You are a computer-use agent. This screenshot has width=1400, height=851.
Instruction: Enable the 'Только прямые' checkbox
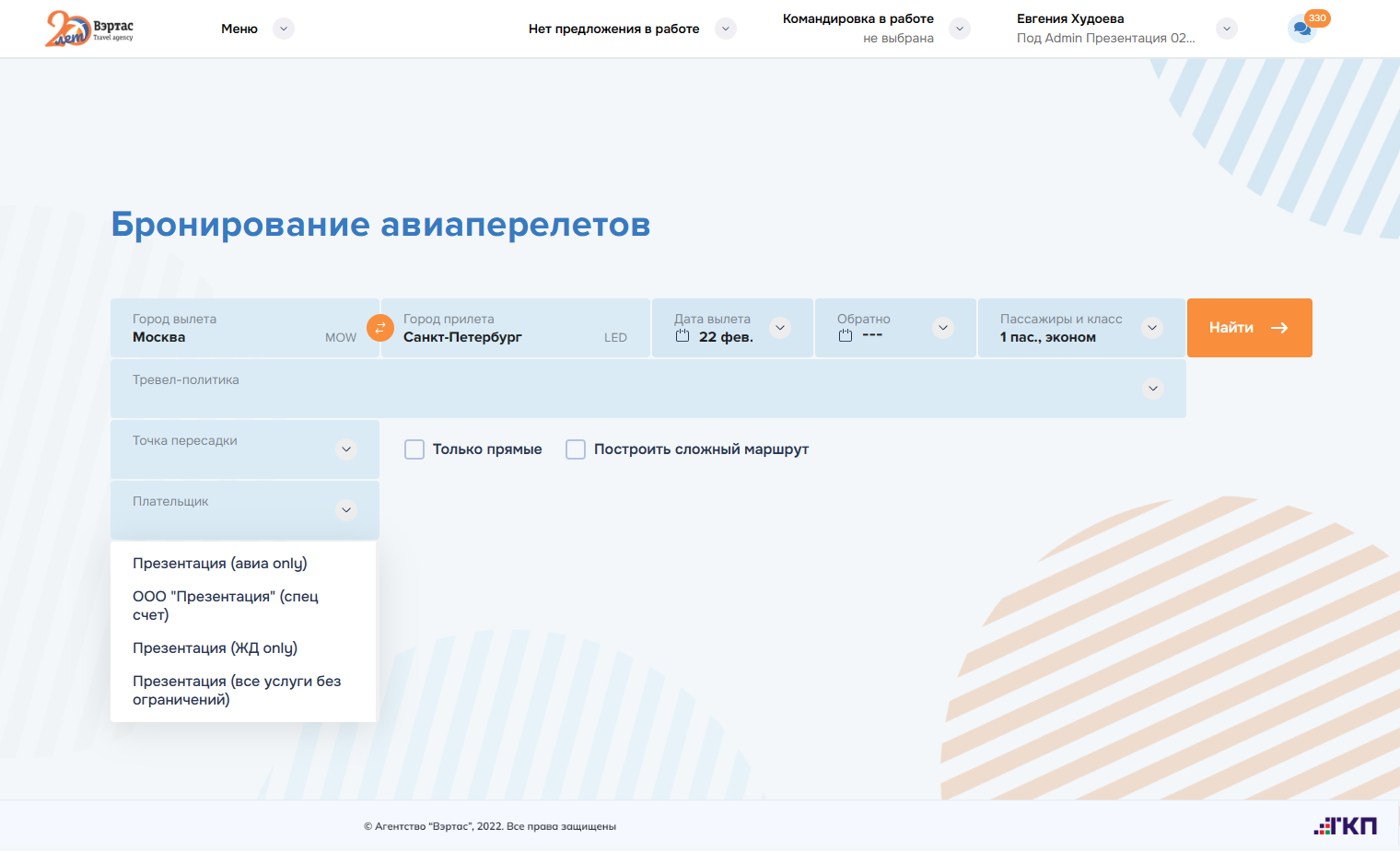pos(414,449)
